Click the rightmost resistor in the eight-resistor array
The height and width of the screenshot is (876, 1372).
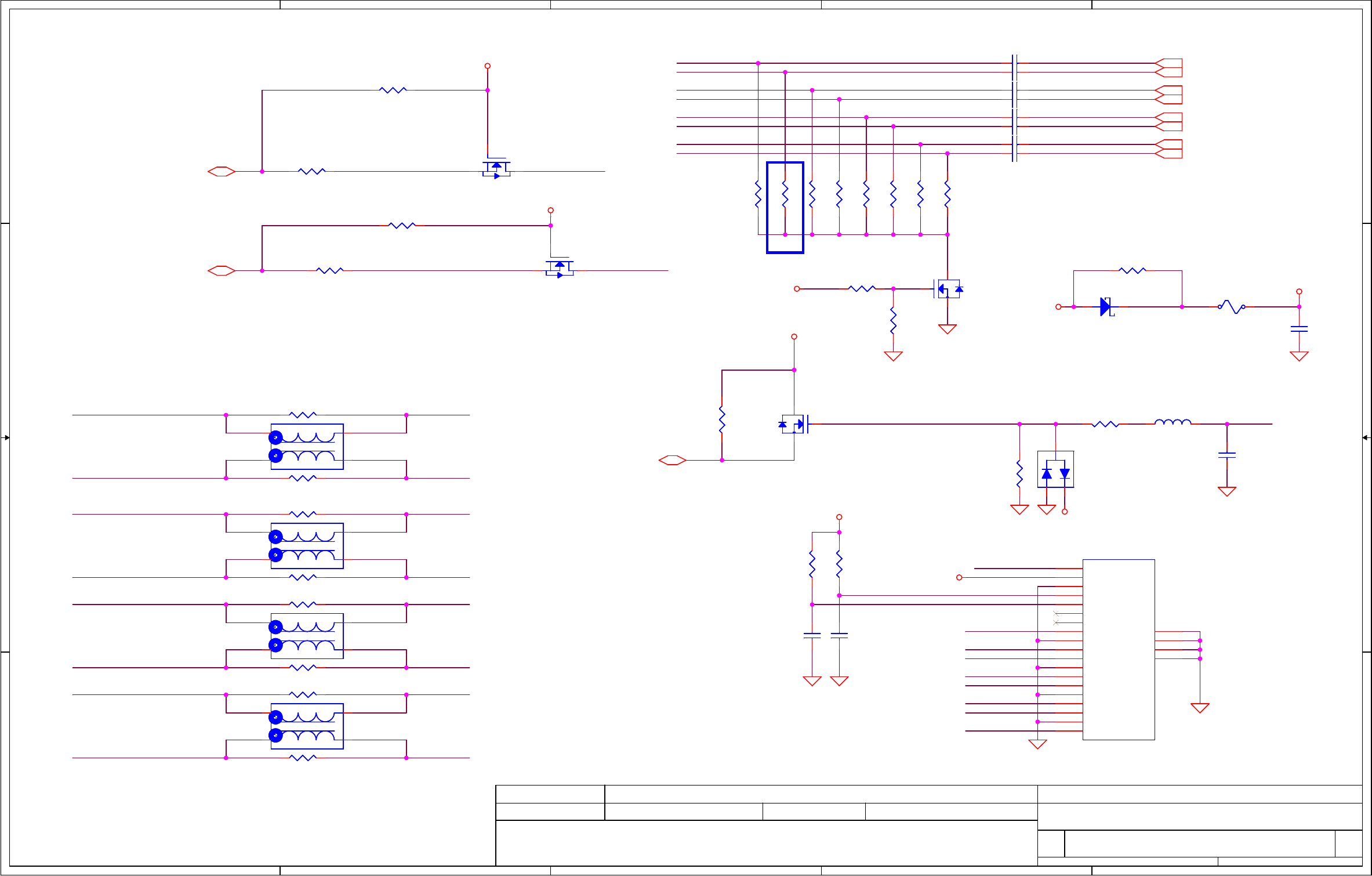click(x=947, y=194)
